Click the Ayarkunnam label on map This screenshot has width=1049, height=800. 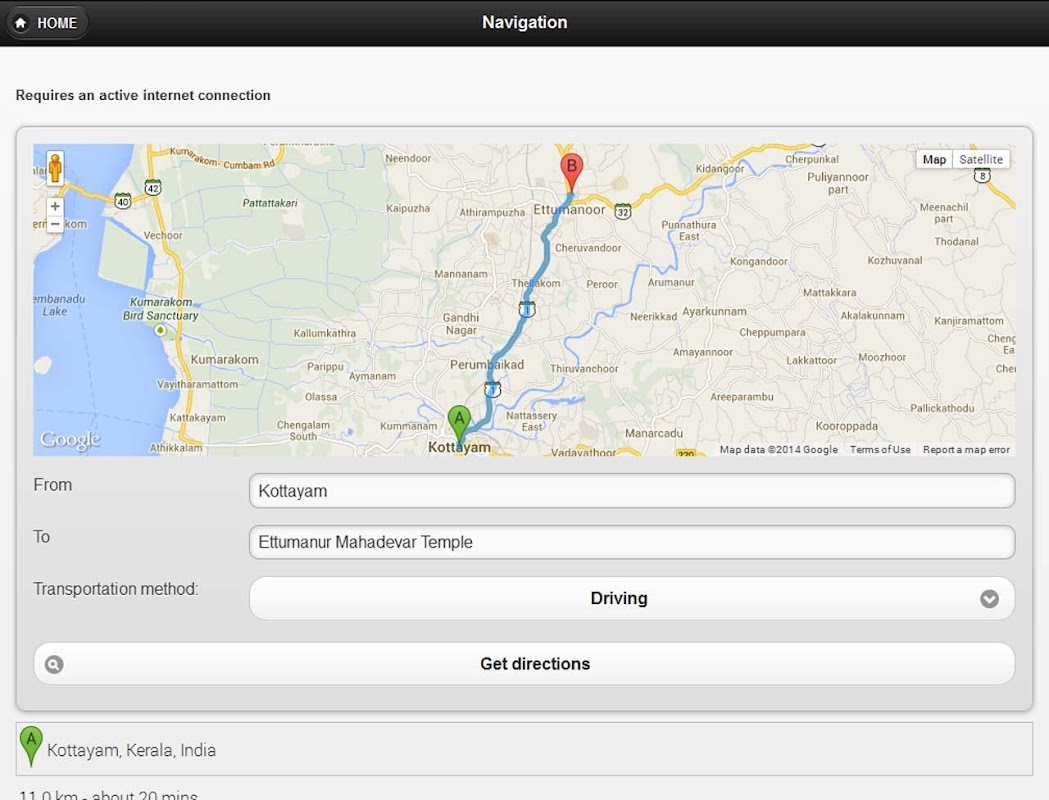click(714, 312)
